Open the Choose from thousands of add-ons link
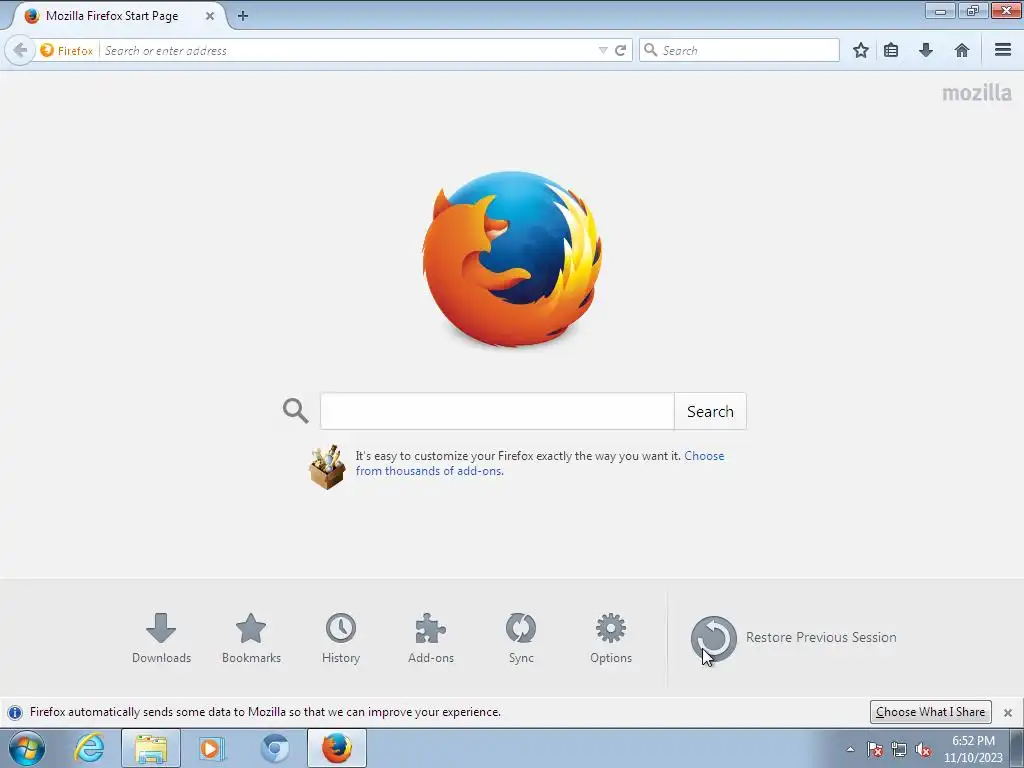Image resolution: width=1024 pixels, height=768 pixels. pyautogui.click(x=539, y=463)
